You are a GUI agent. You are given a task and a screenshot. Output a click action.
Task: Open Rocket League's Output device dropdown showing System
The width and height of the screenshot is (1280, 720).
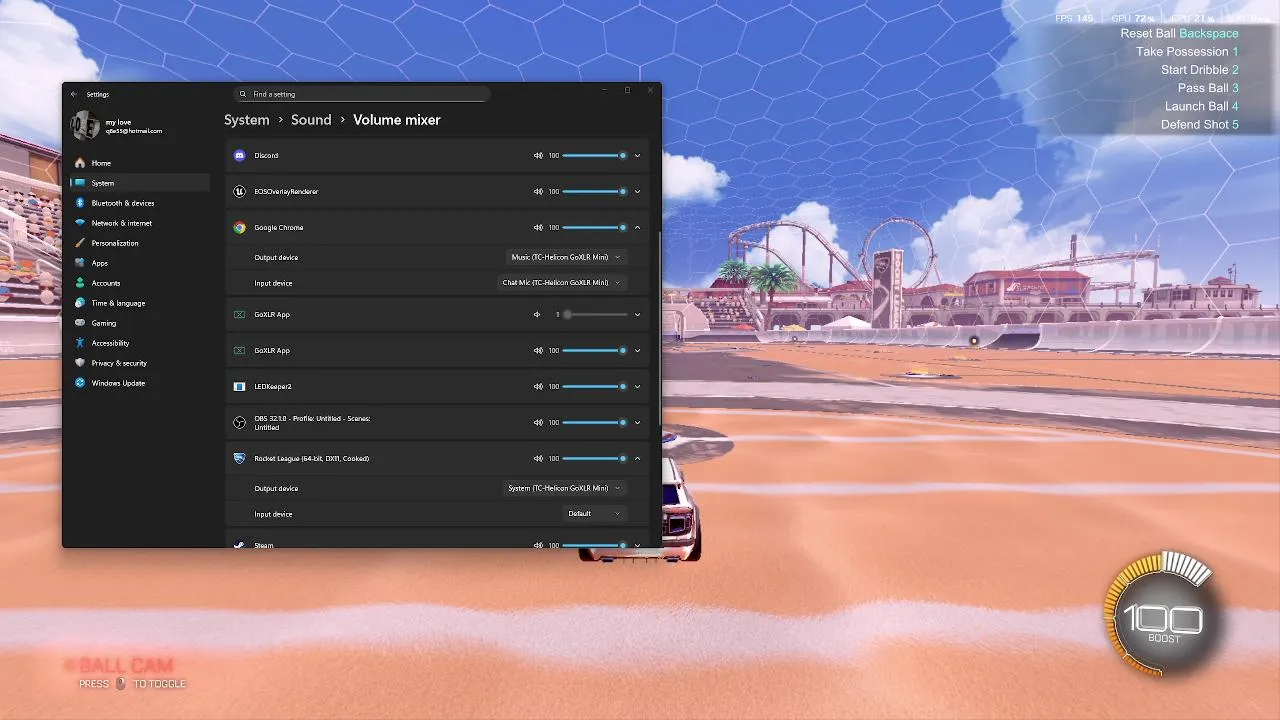pyautogui.click(x=565, y=488)
